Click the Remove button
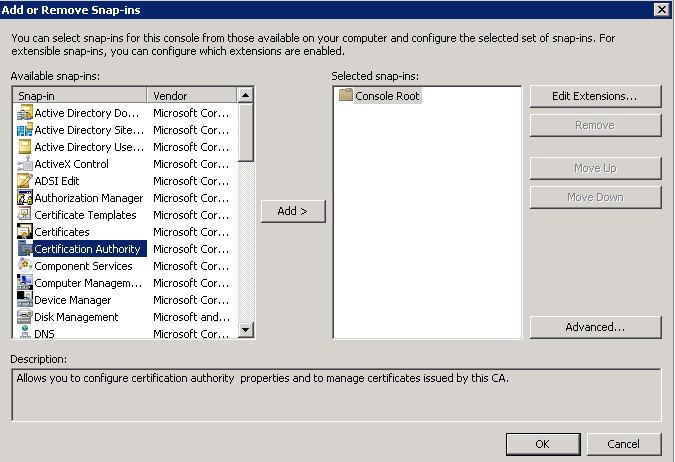 [x=595, y=125]
